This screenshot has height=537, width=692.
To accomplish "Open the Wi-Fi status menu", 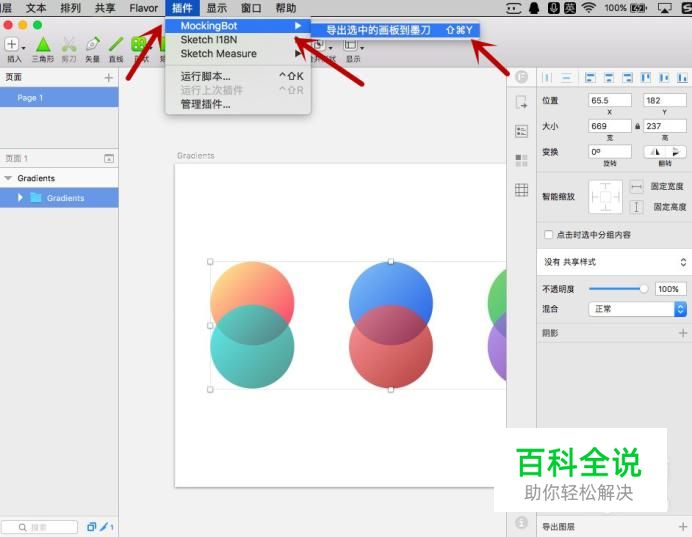I will (x=588, y=8).
